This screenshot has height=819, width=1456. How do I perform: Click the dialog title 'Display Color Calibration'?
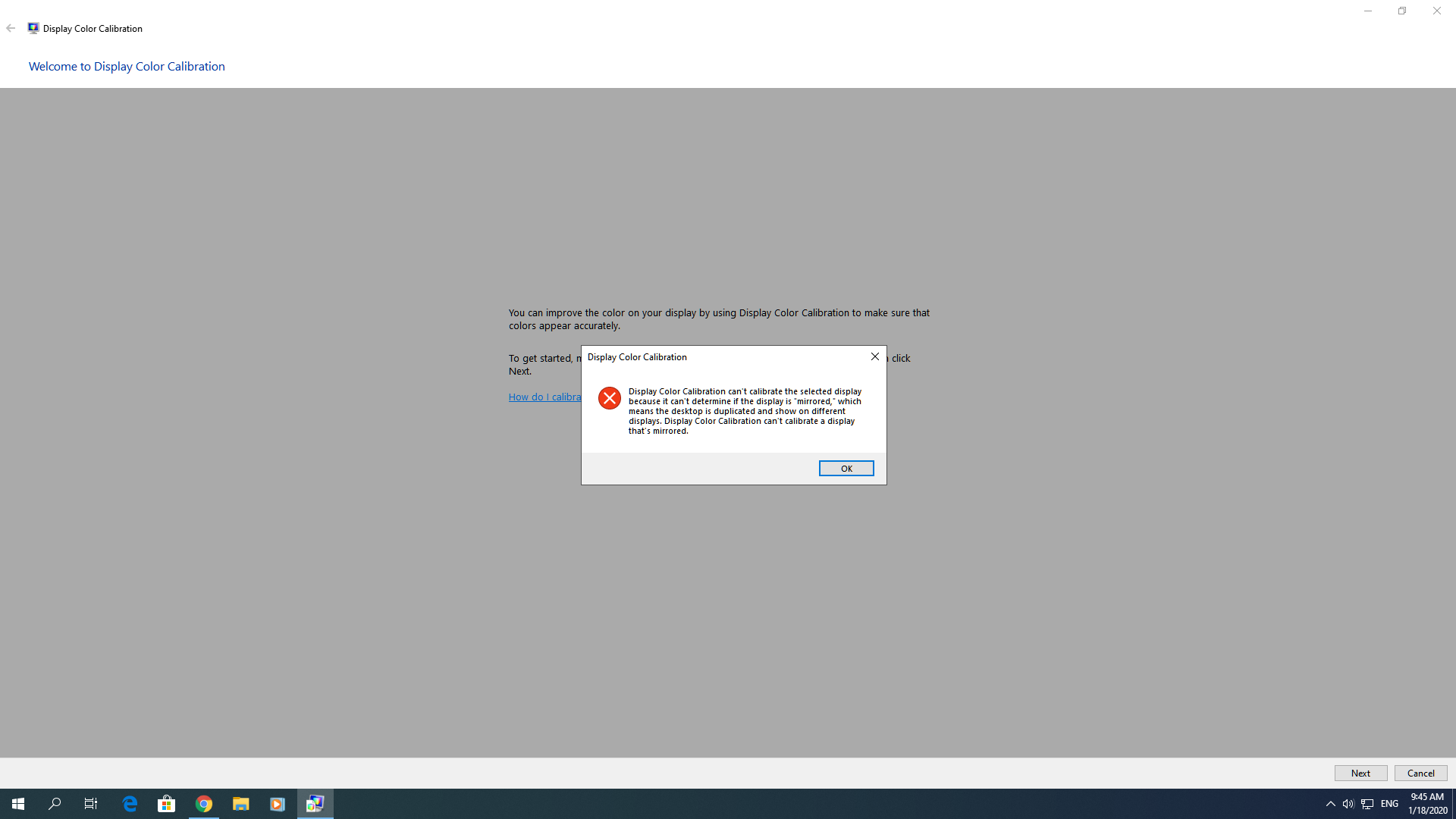[637, 357]
